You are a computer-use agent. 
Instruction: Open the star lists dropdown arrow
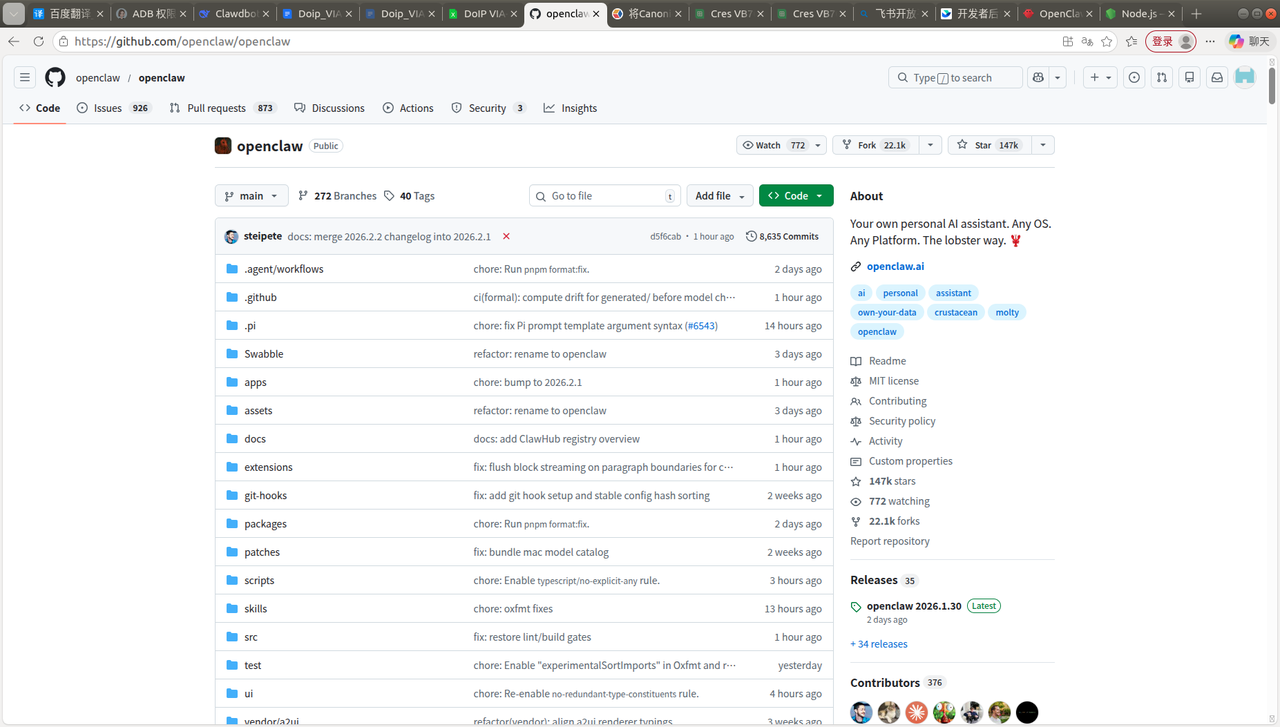coord(1043,145)
